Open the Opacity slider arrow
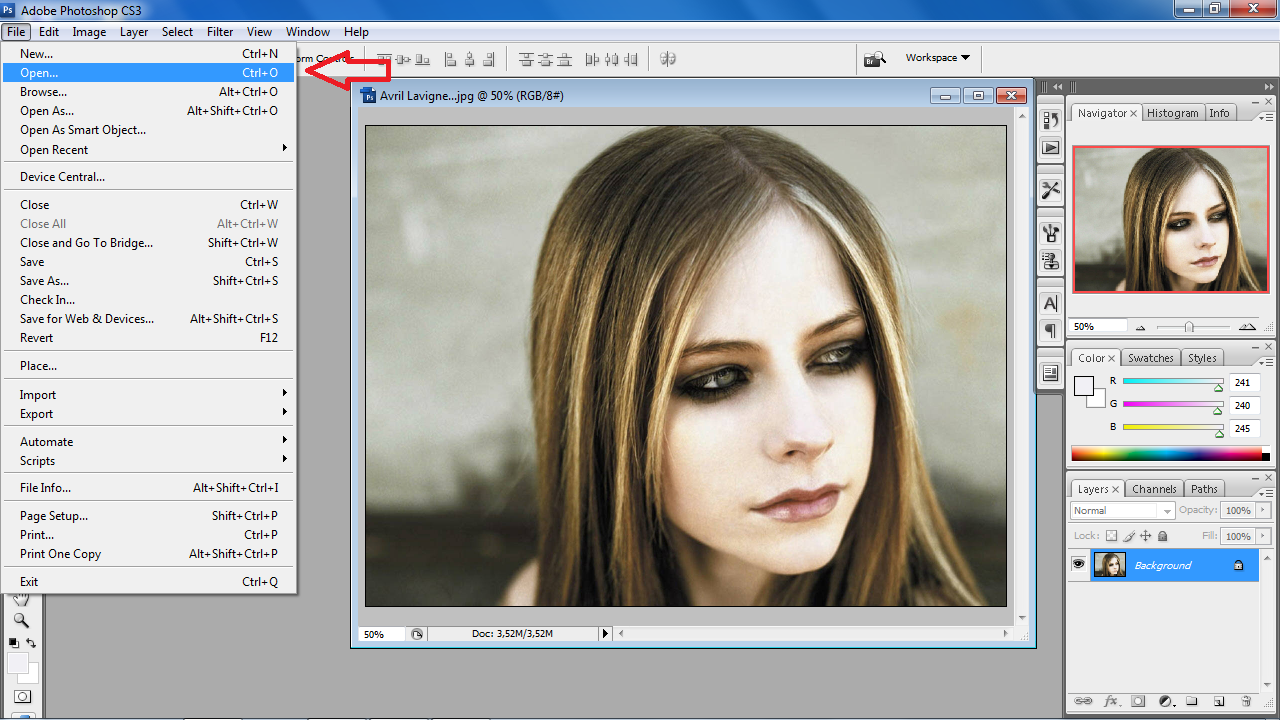The image size is (1280, 720). click(1261, 510)
